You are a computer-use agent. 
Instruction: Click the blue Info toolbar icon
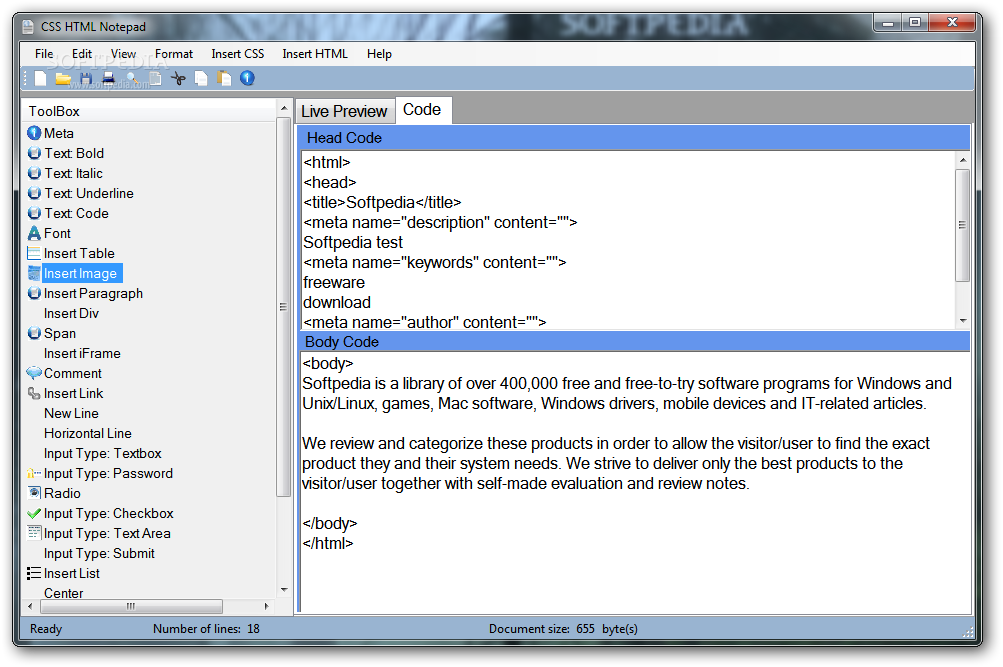pos(247,79)
